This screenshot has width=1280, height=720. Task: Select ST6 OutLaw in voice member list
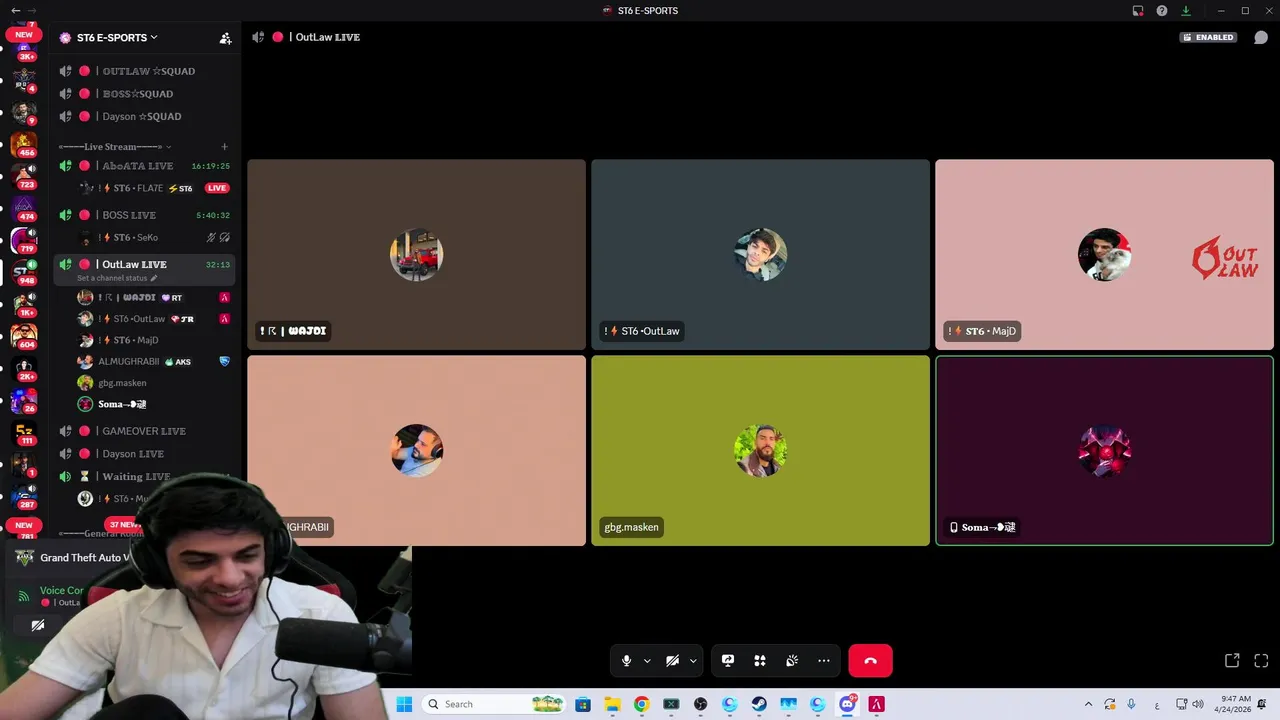pos(155,319)
